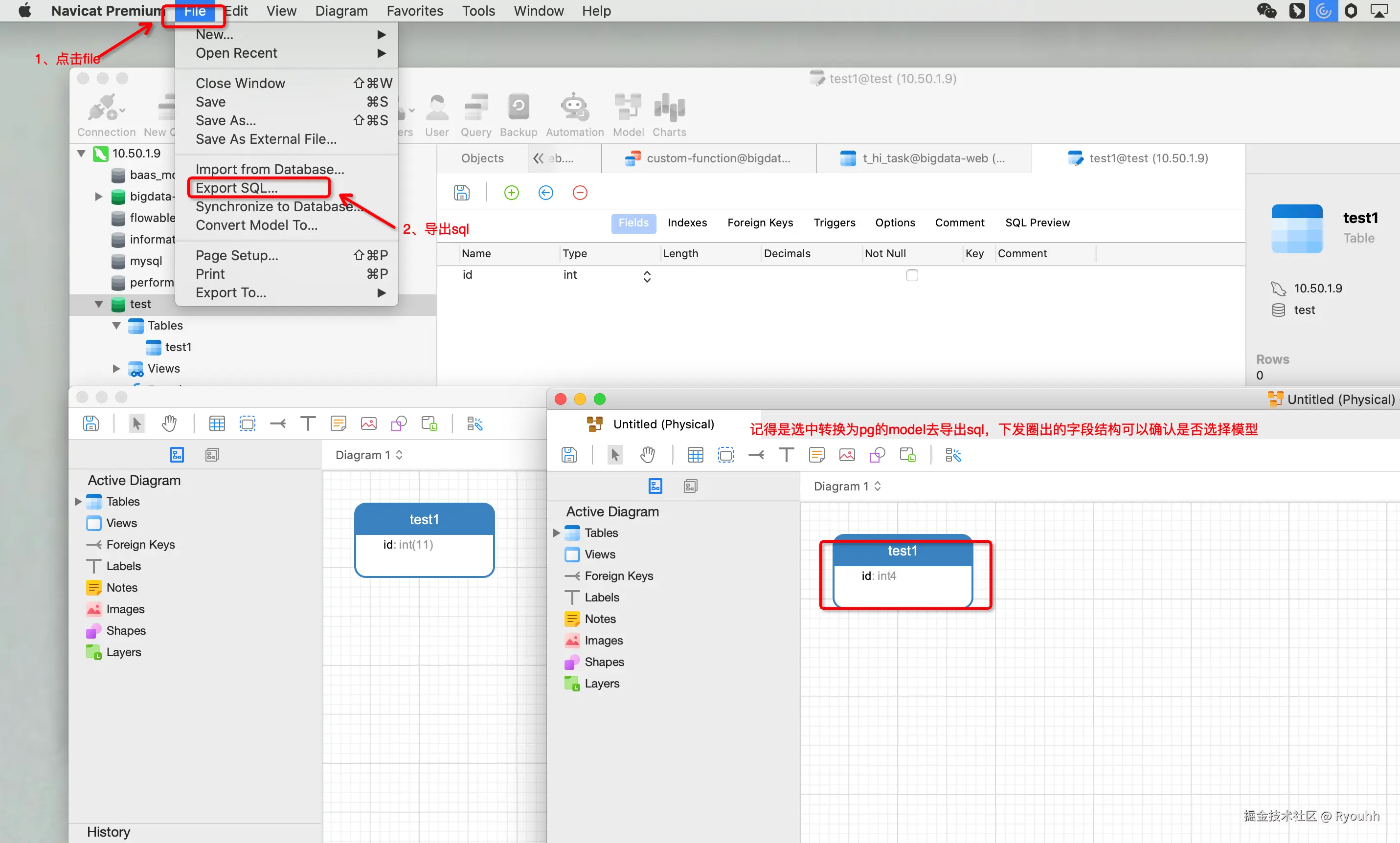Viewport: 1400px width, 843px height.
Task: Choose Export SQL... from File menu
Action: point(237,188)
